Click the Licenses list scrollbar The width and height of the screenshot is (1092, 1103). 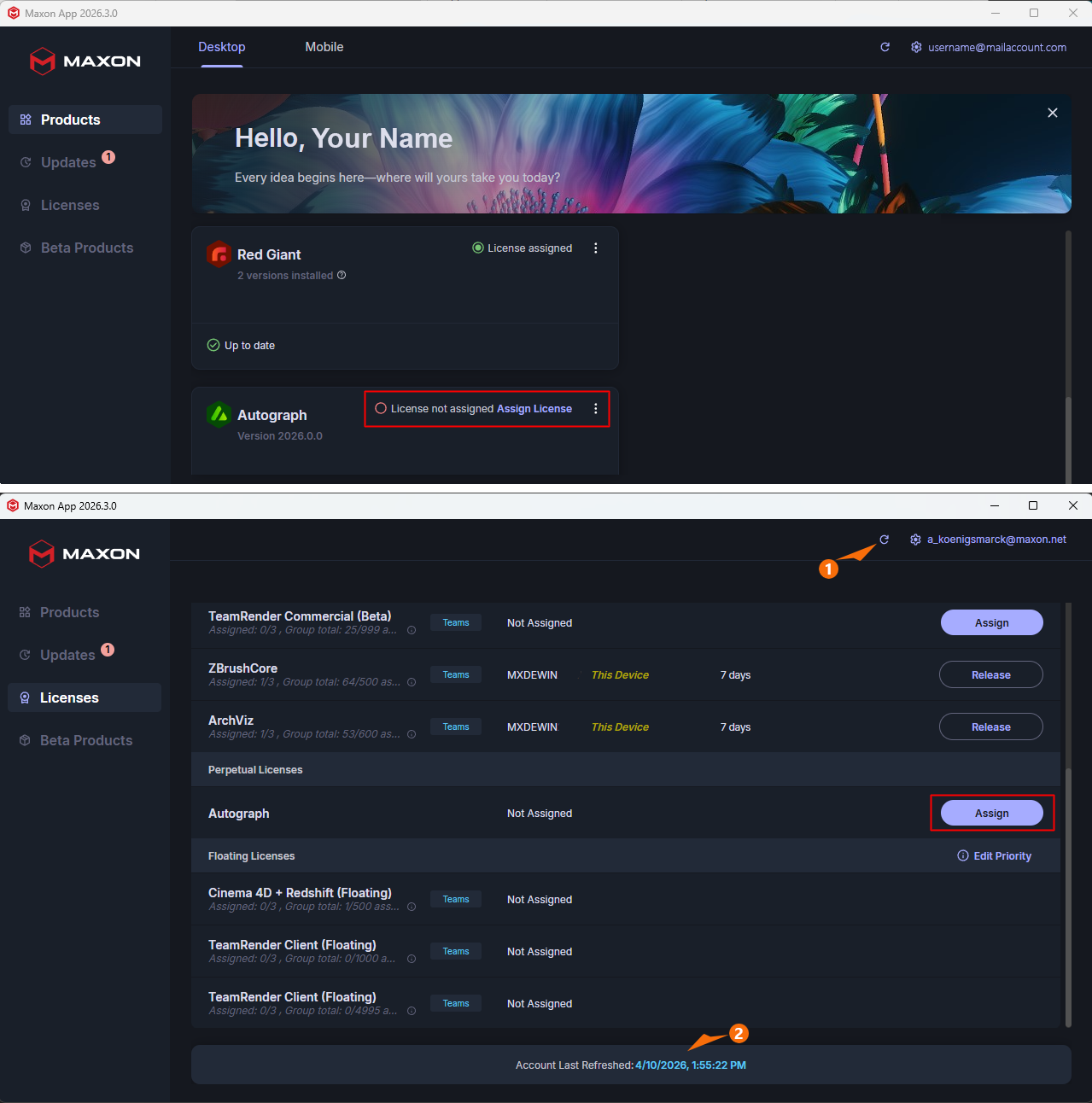coord(1068,896)
